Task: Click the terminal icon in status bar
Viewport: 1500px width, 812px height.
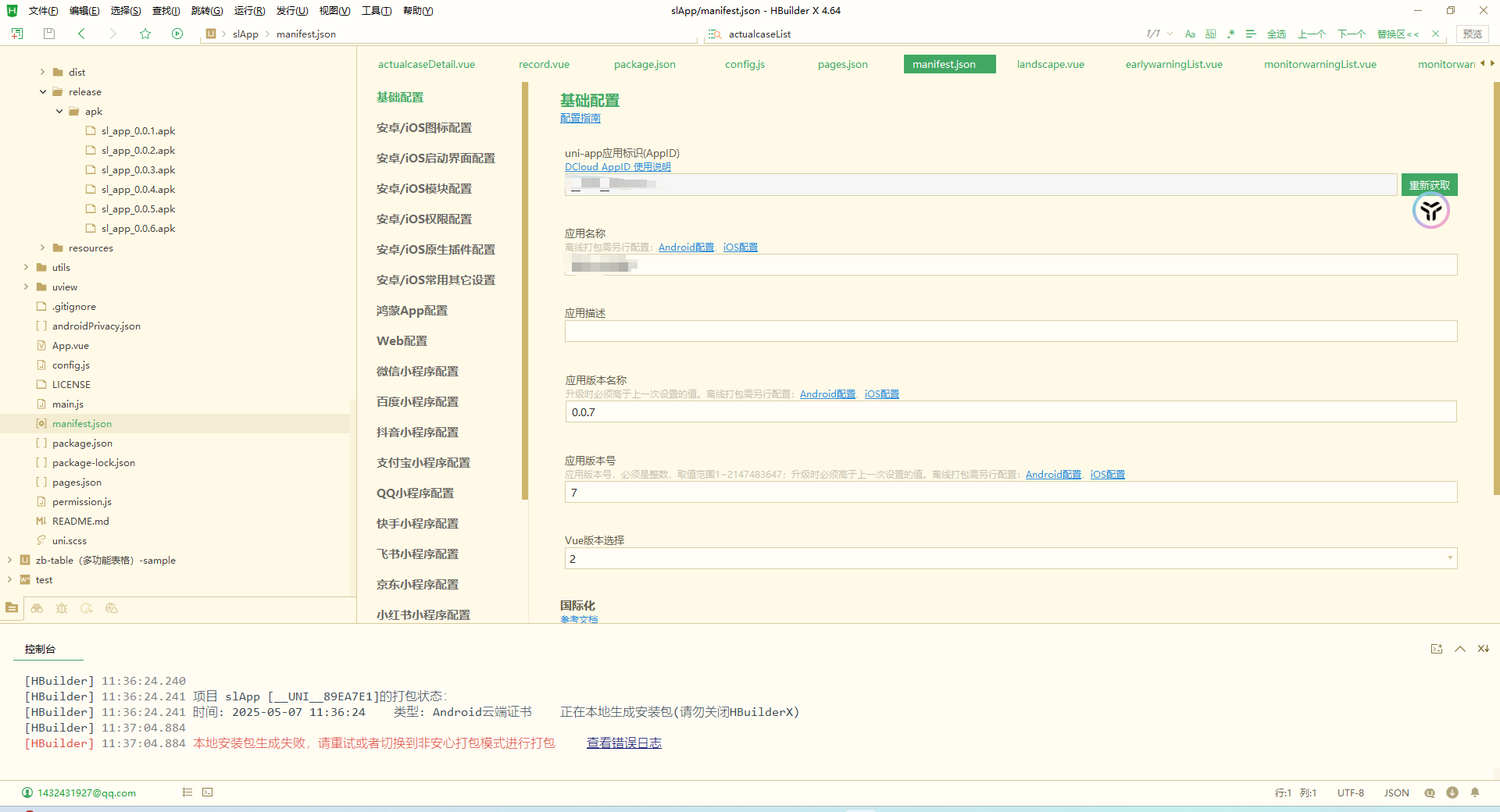Action: tap(207, 792)
